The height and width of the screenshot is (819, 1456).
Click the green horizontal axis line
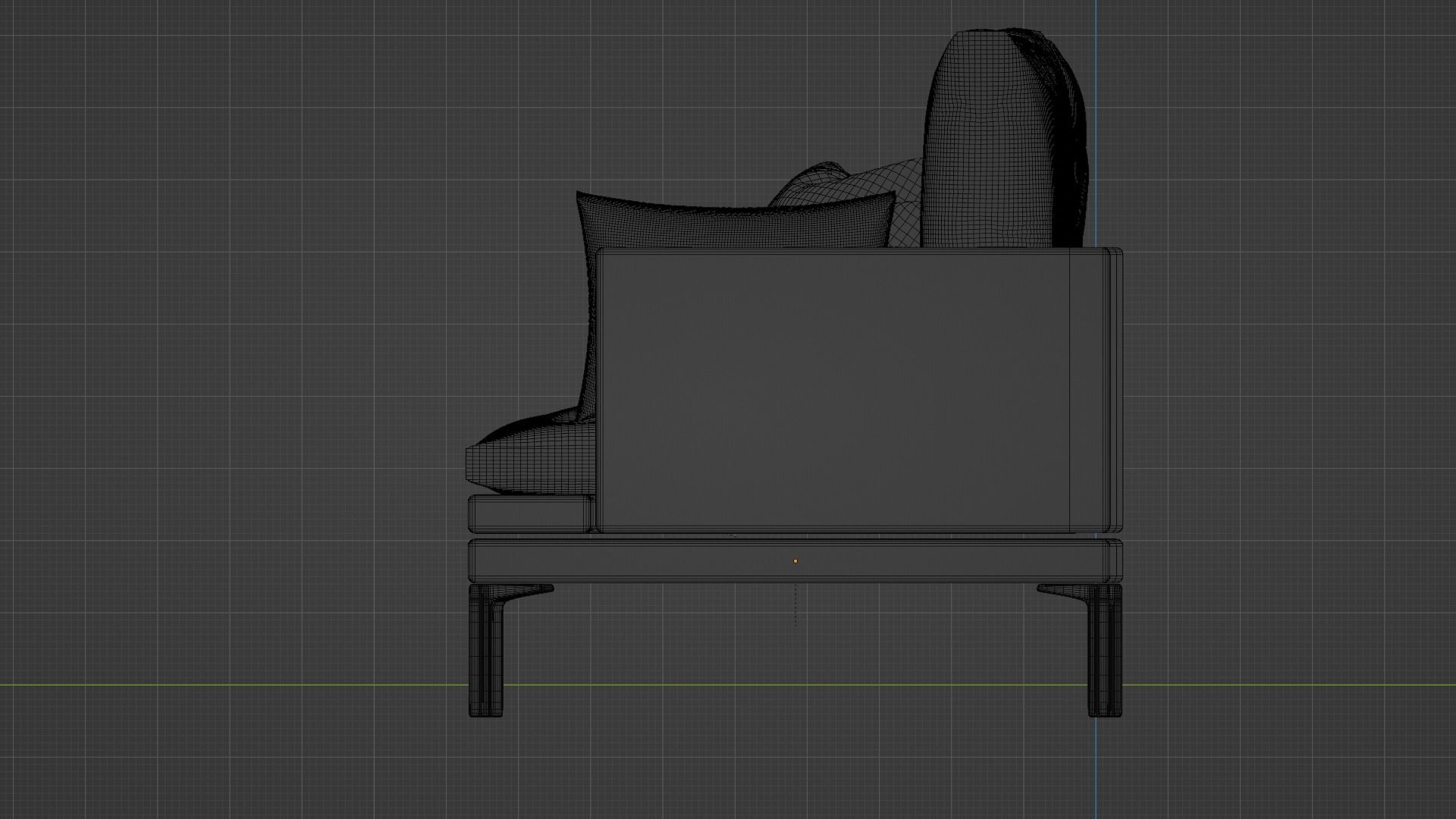point(227,686)
